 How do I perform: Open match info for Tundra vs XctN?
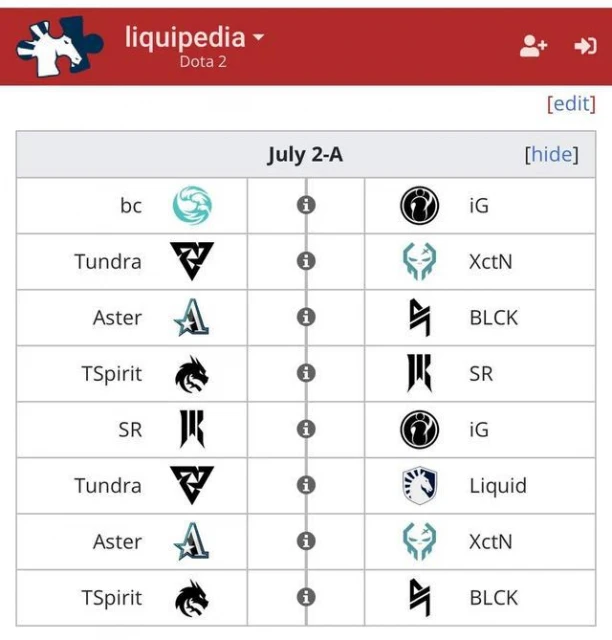coord(306,261)
